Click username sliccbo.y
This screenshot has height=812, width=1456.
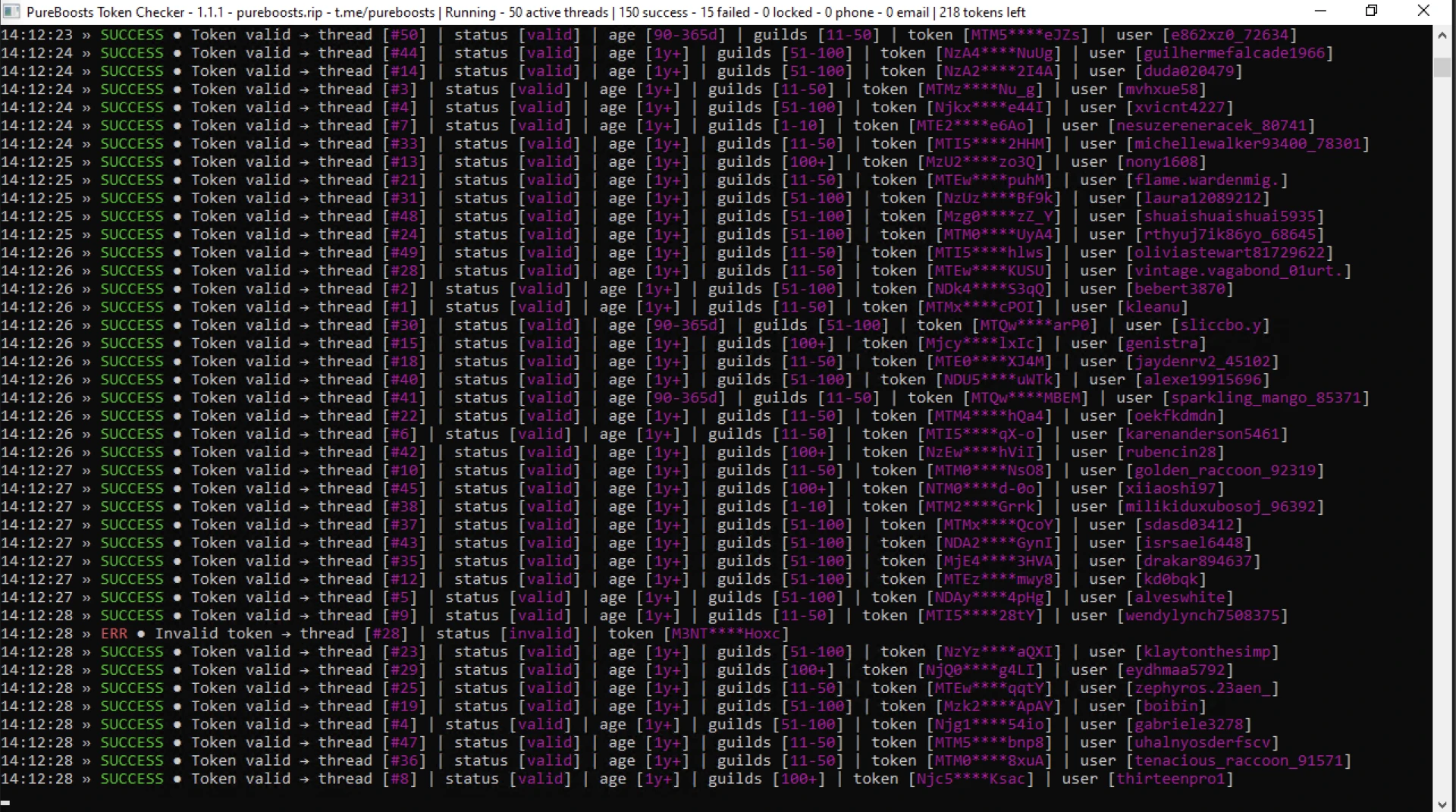1221,325
